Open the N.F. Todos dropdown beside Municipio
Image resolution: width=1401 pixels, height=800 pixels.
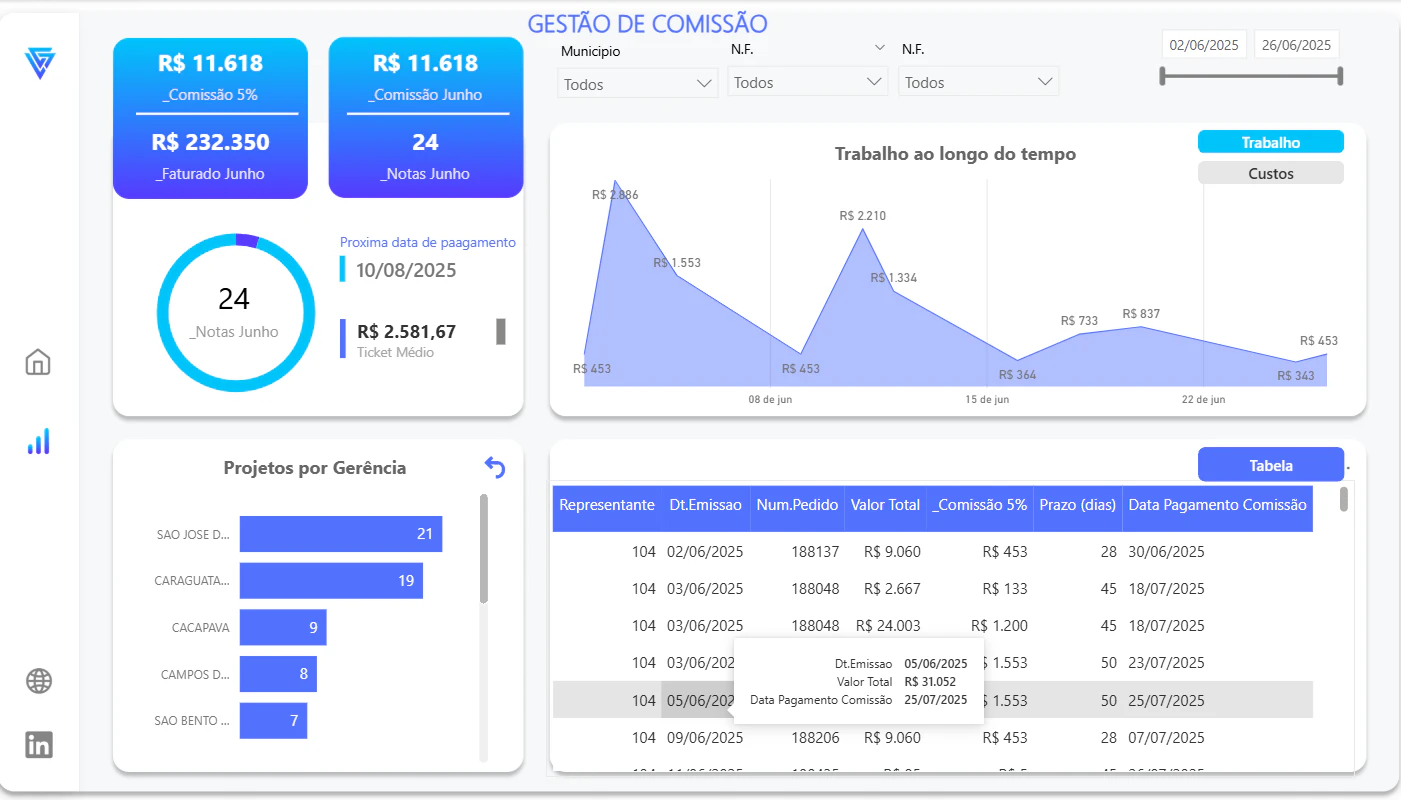coord(808,82)
